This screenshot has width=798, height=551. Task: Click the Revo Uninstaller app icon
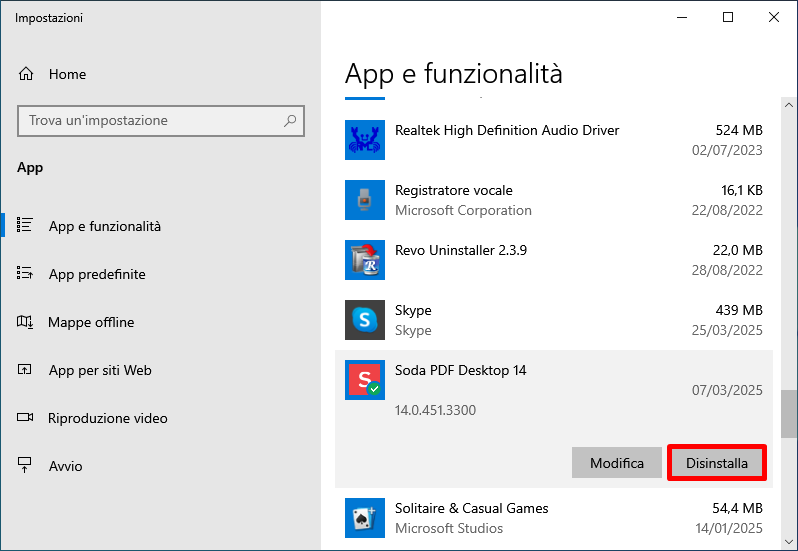[x=364, y=260]
